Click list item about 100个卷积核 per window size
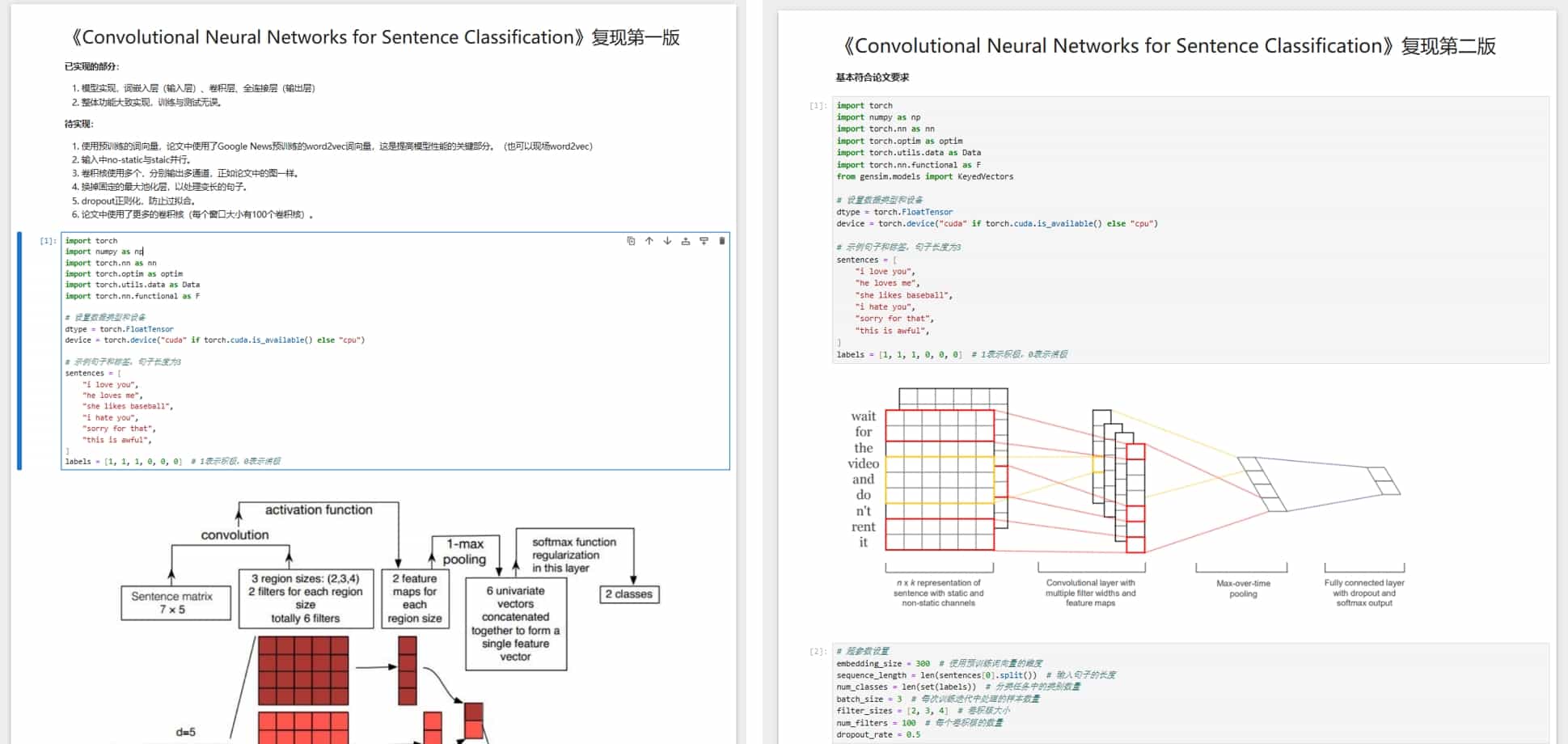 (192, 214)
